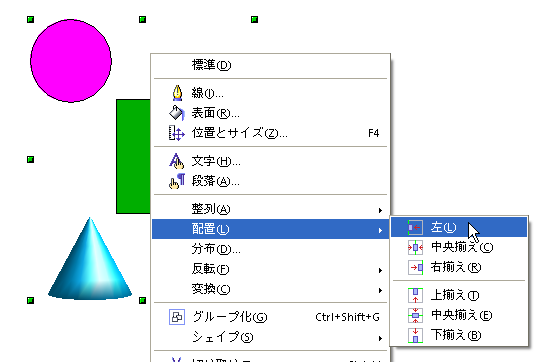This screenshot has width=542, height=362.
Task: Open the シェイプ(S) submenu arrow
Action: pyautogui.click(x=380, y=338)
